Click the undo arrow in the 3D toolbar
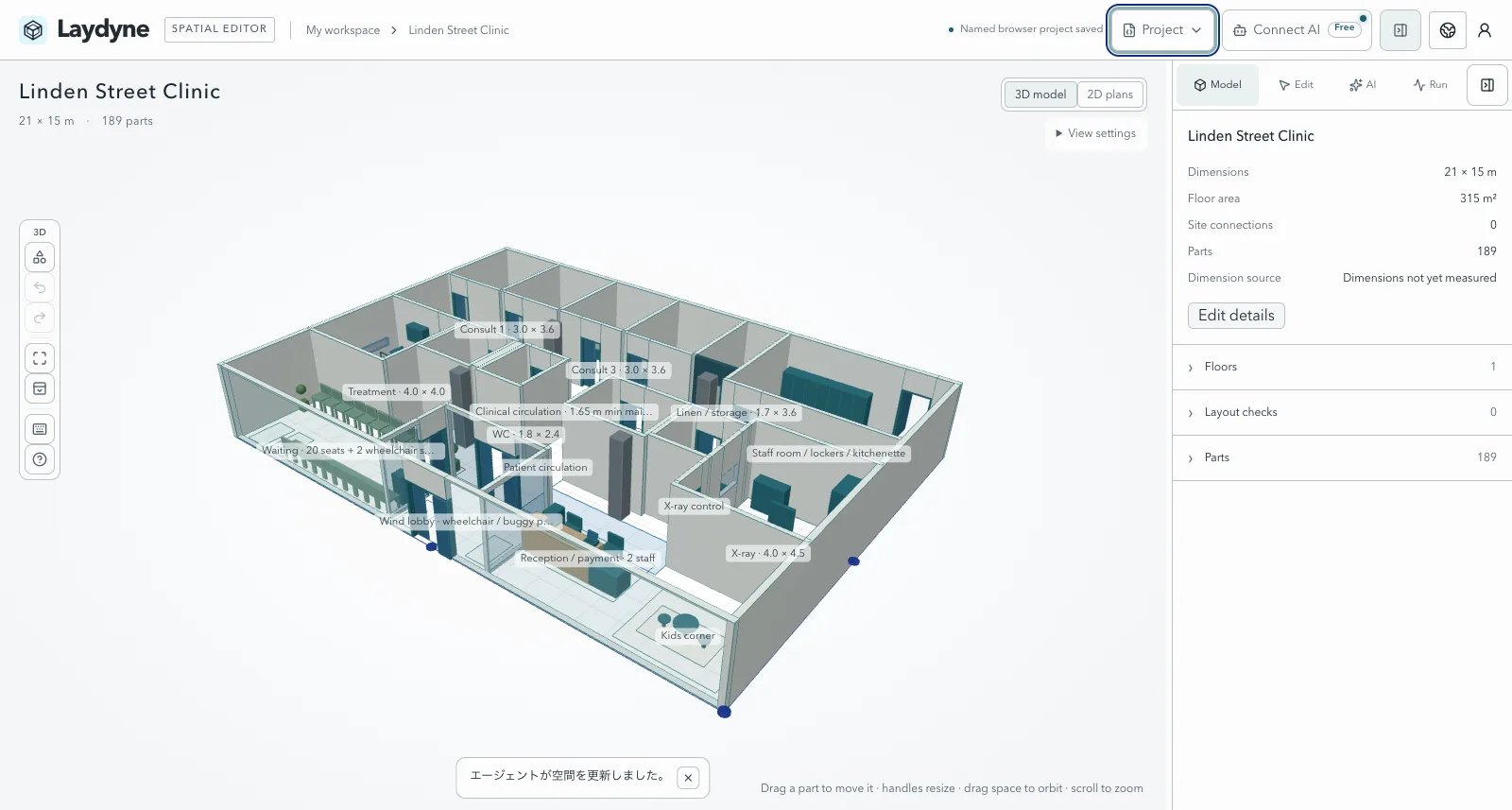The image size is (1512, 810). coord(40,287)
